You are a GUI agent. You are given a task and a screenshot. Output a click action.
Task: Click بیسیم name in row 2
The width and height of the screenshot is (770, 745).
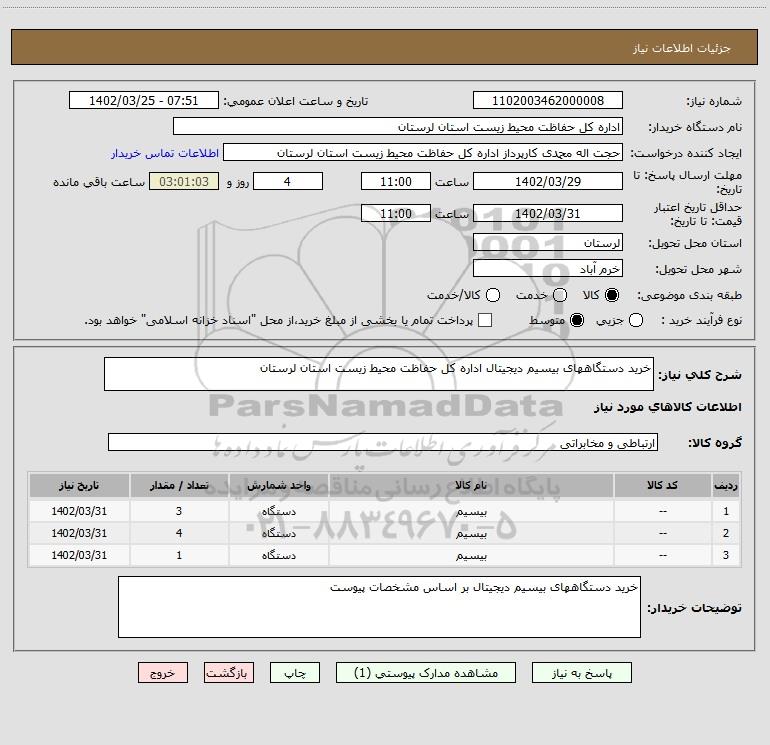(x=471, y=533)
